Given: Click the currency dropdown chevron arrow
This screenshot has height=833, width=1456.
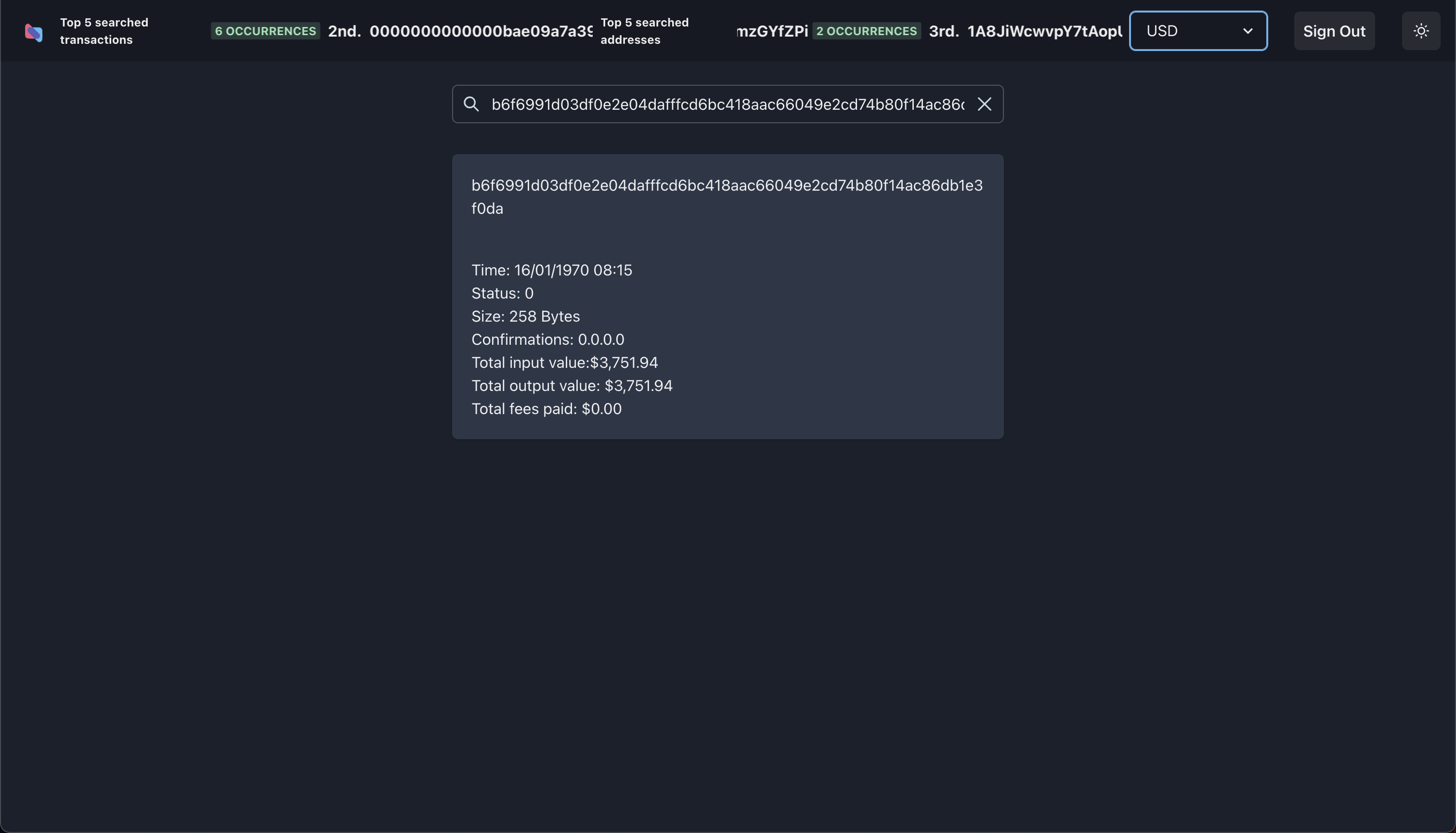Looking at the screenshot, I should [x=1248, y=31].
